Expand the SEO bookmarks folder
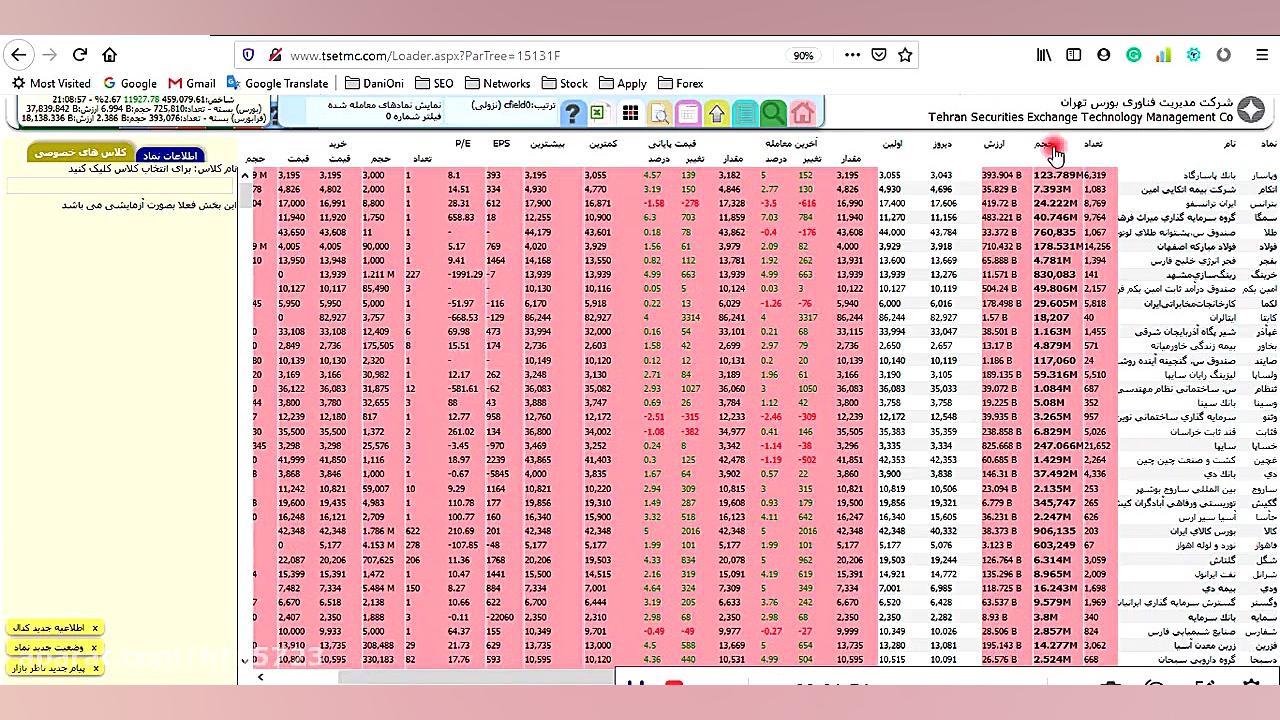This screenshot has width=1280, height=720. pyautogui.click(x=434, y=84)
